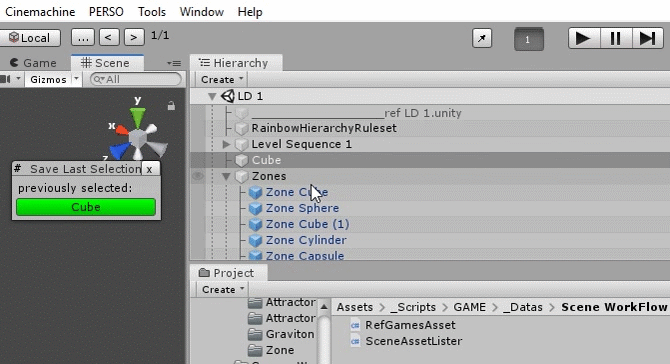
Task: Open the PERSO menu
Action: click(106, 12)
